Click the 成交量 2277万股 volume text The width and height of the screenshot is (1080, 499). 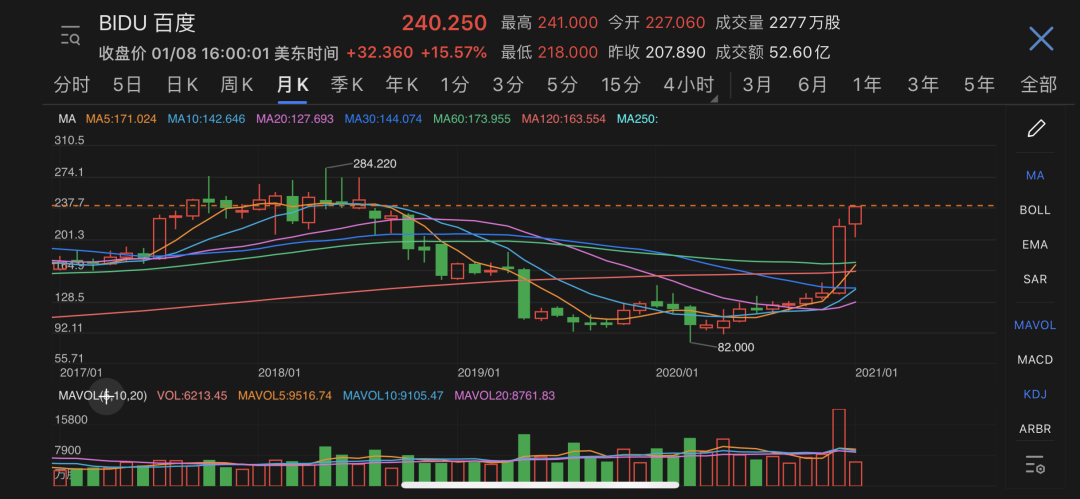[x=778, y=23]
